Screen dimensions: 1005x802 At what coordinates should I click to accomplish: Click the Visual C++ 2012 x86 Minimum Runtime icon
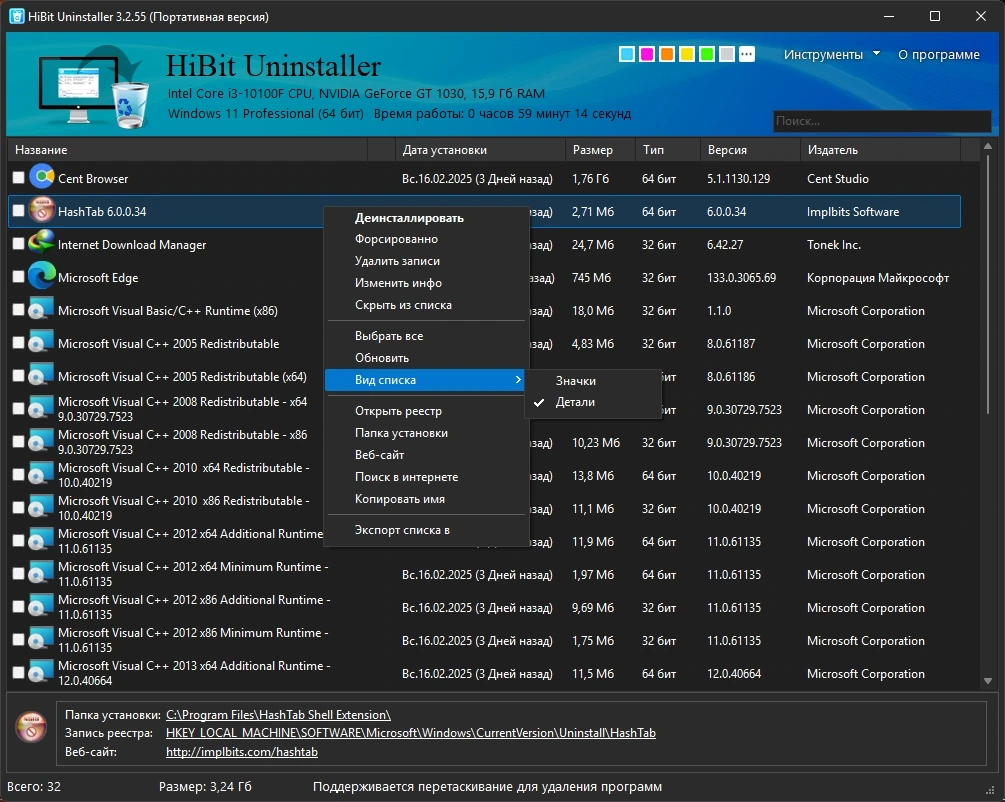point(42,640)
